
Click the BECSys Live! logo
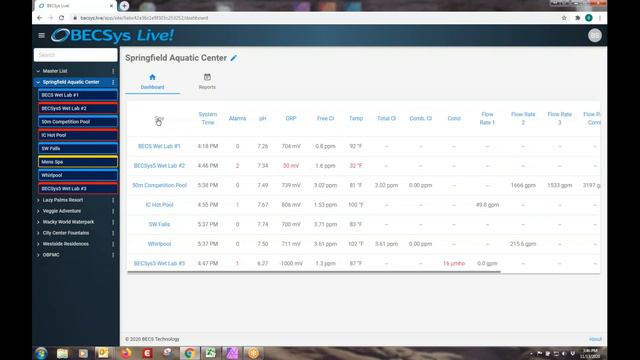[112, 36]
